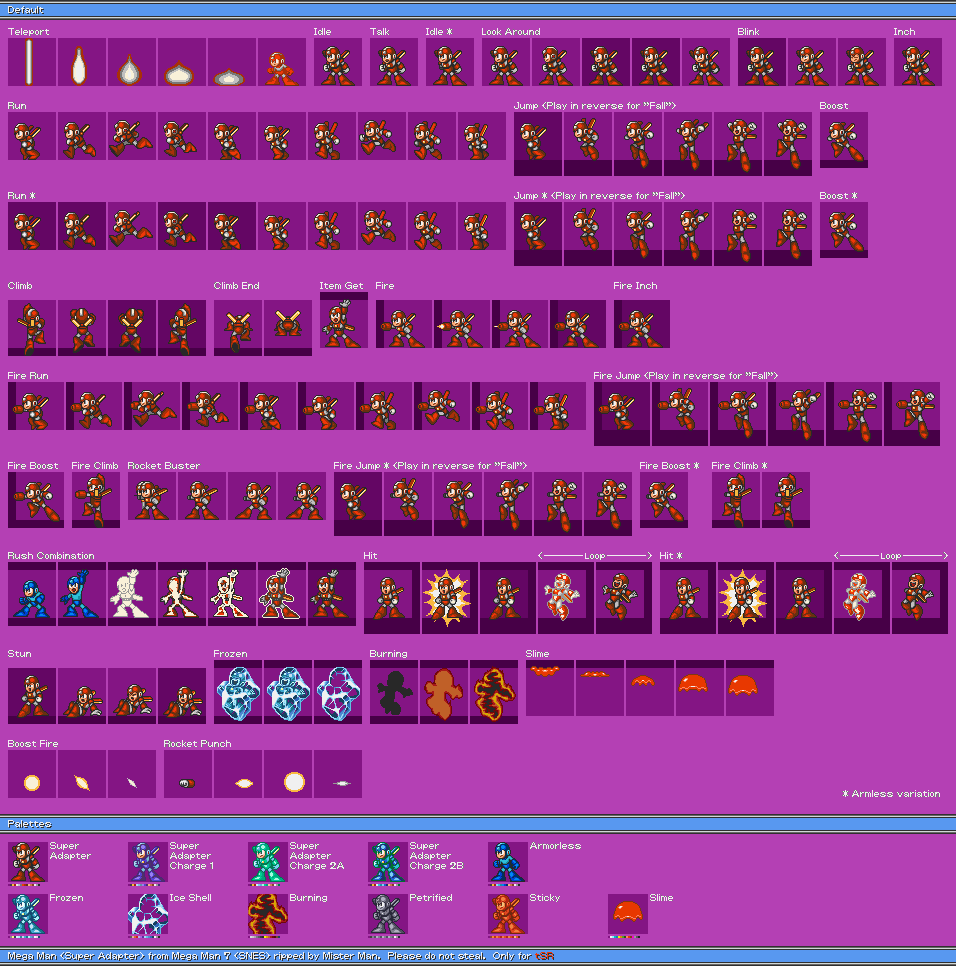Click the Armorless blue palette sprite
Viewport: 956px width, 966px height.
[508, 862]
